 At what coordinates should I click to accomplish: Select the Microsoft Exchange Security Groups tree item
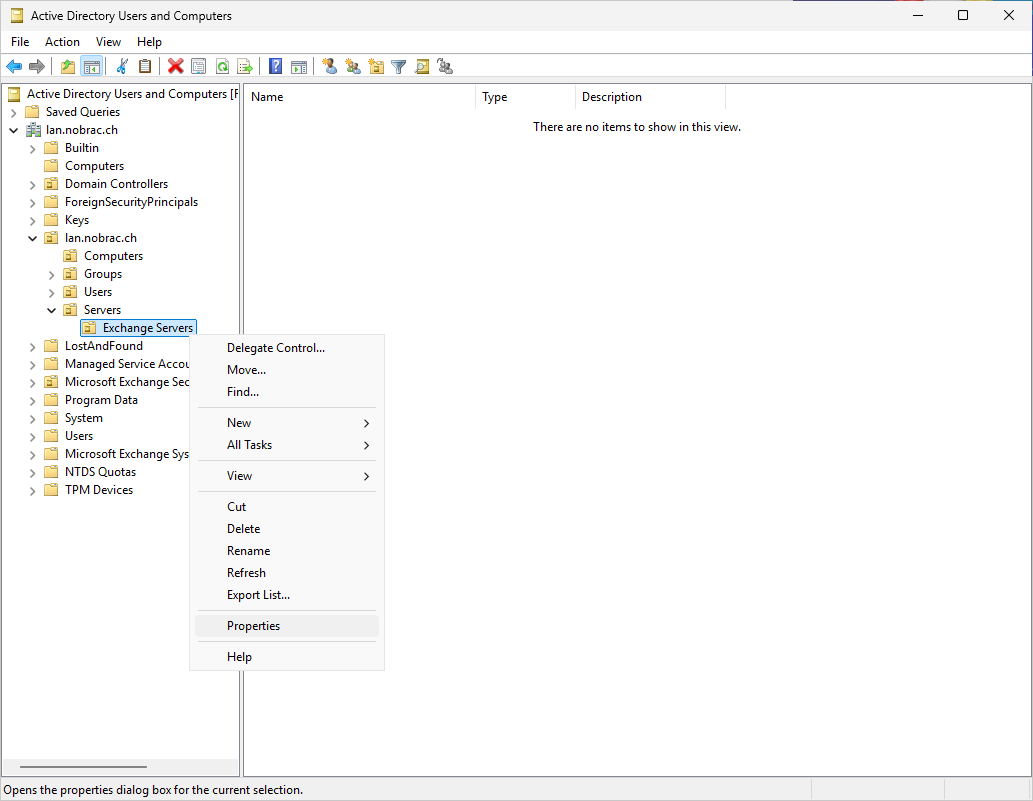click(126, 382)
